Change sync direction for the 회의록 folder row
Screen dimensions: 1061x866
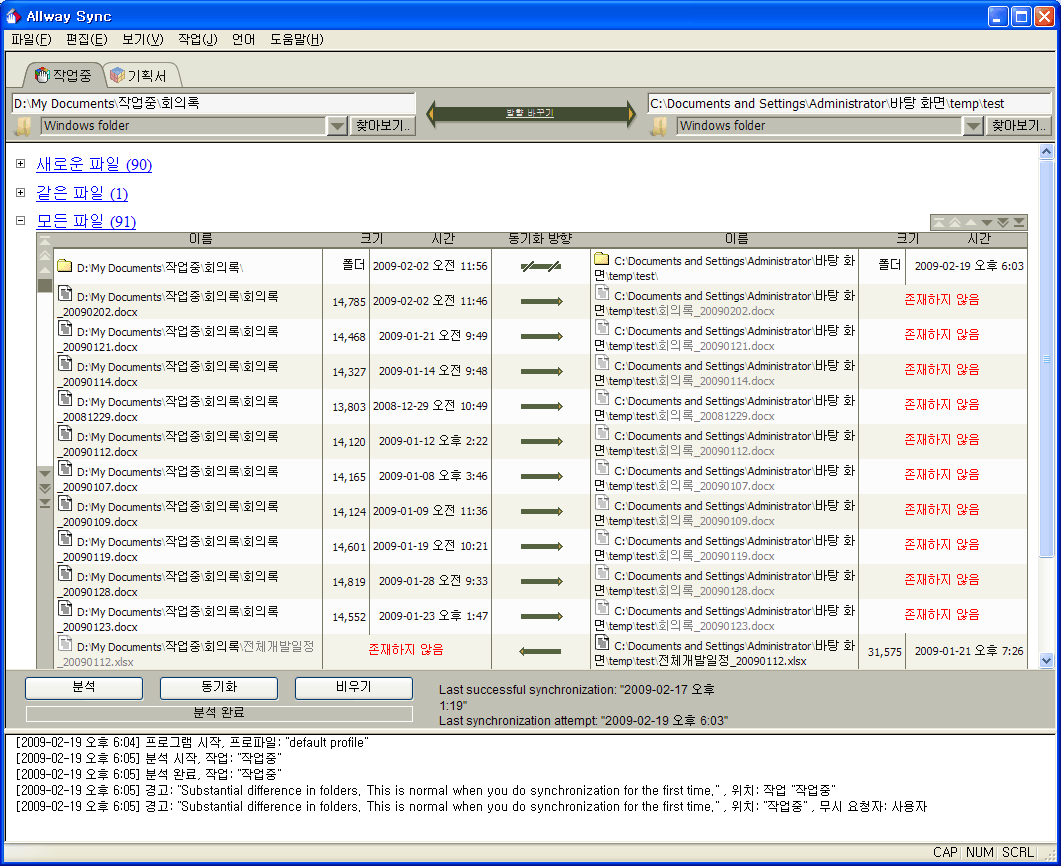541,267
